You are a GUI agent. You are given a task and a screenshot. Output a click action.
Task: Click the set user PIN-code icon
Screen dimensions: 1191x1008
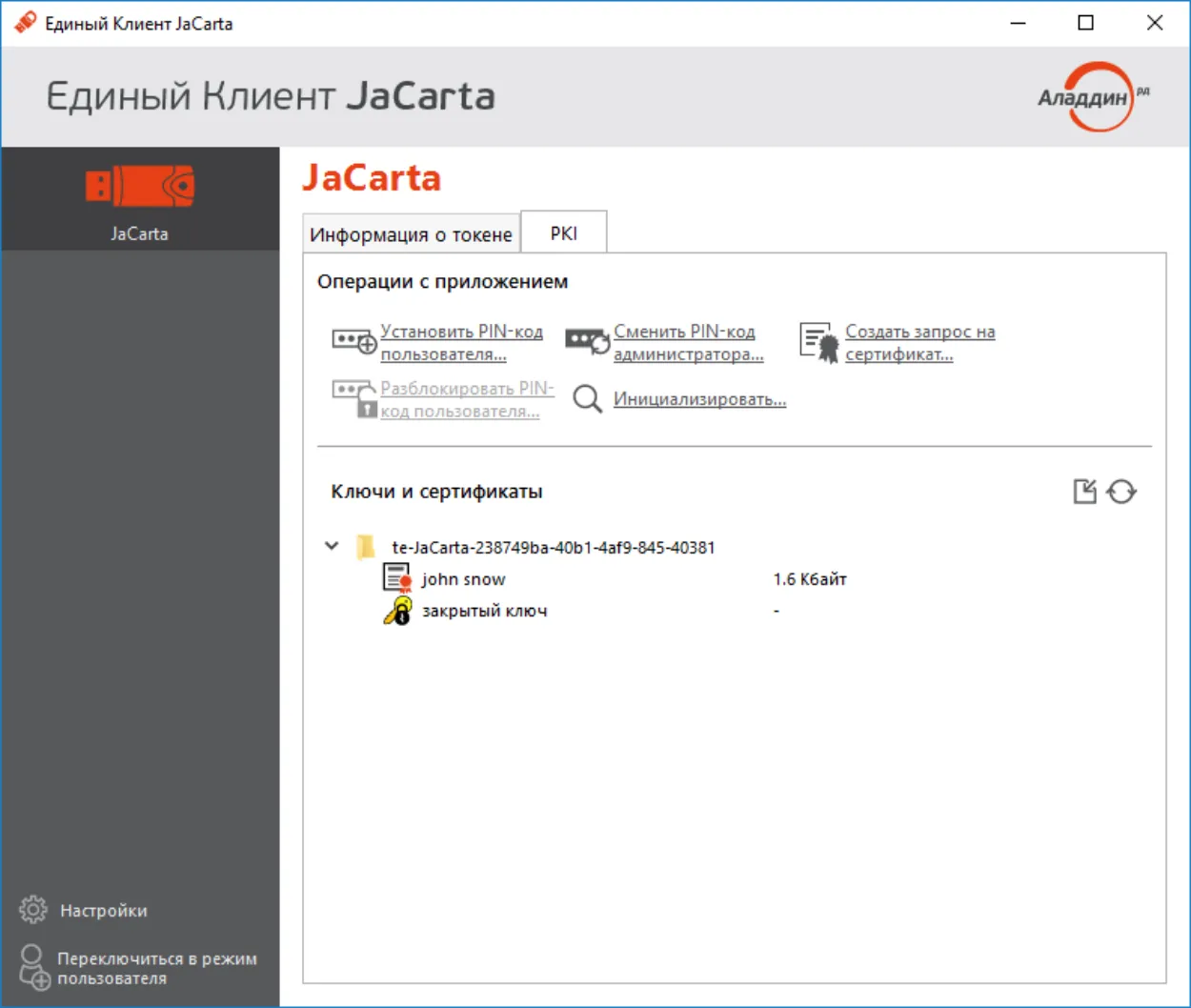[353, 342]
